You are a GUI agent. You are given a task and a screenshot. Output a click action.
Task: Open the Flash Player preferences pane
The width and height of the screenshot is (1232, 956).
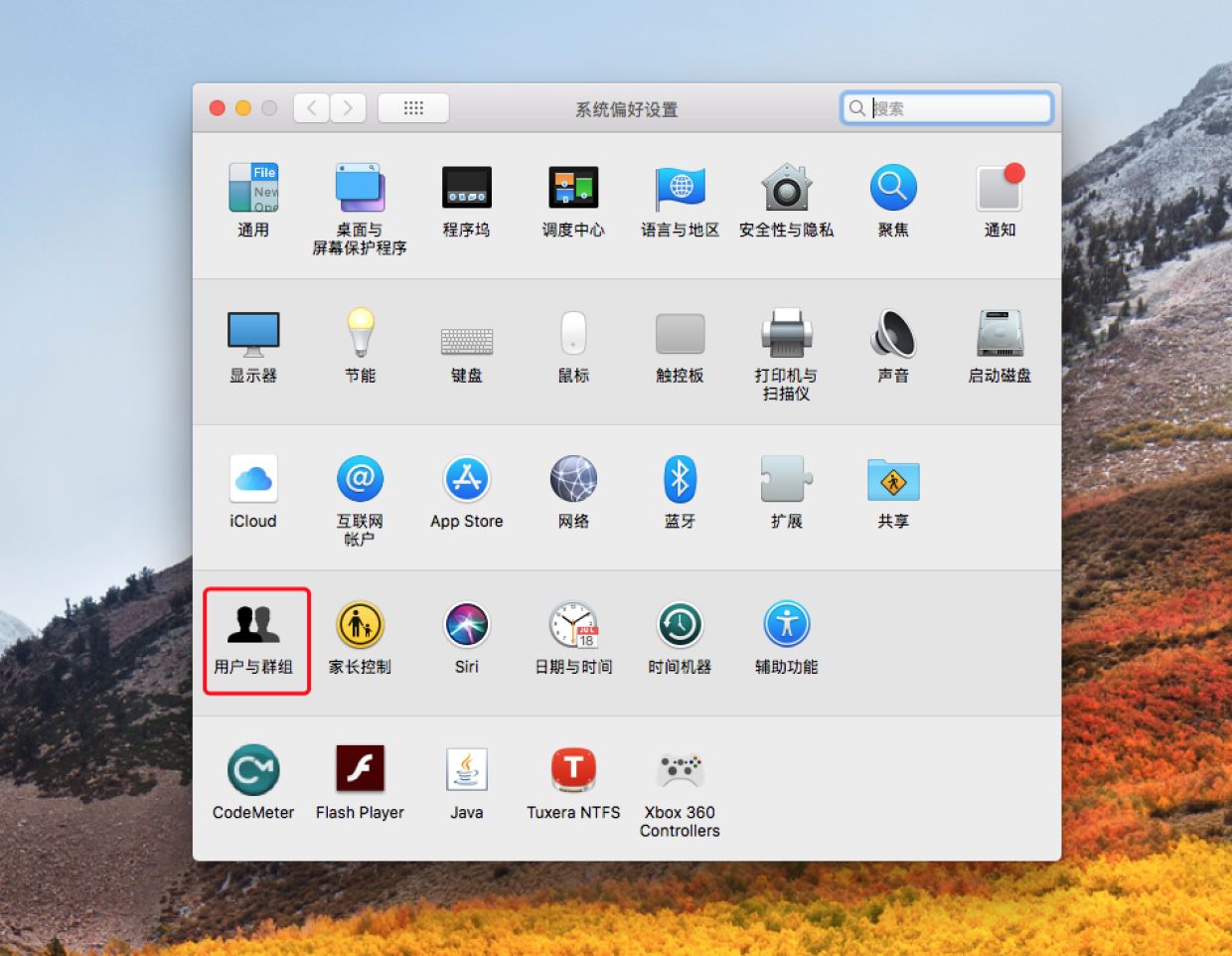point(360,783)
